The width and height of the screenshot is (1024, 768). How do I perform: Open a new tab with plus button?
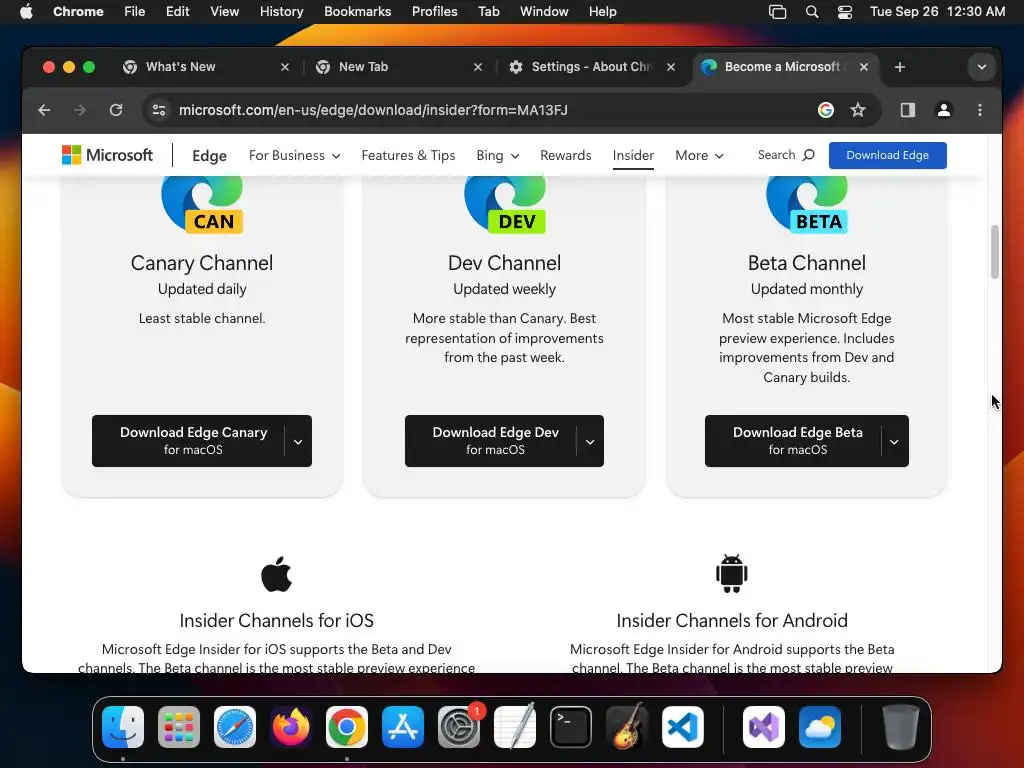pyautogui.click(x=899, y=67)
